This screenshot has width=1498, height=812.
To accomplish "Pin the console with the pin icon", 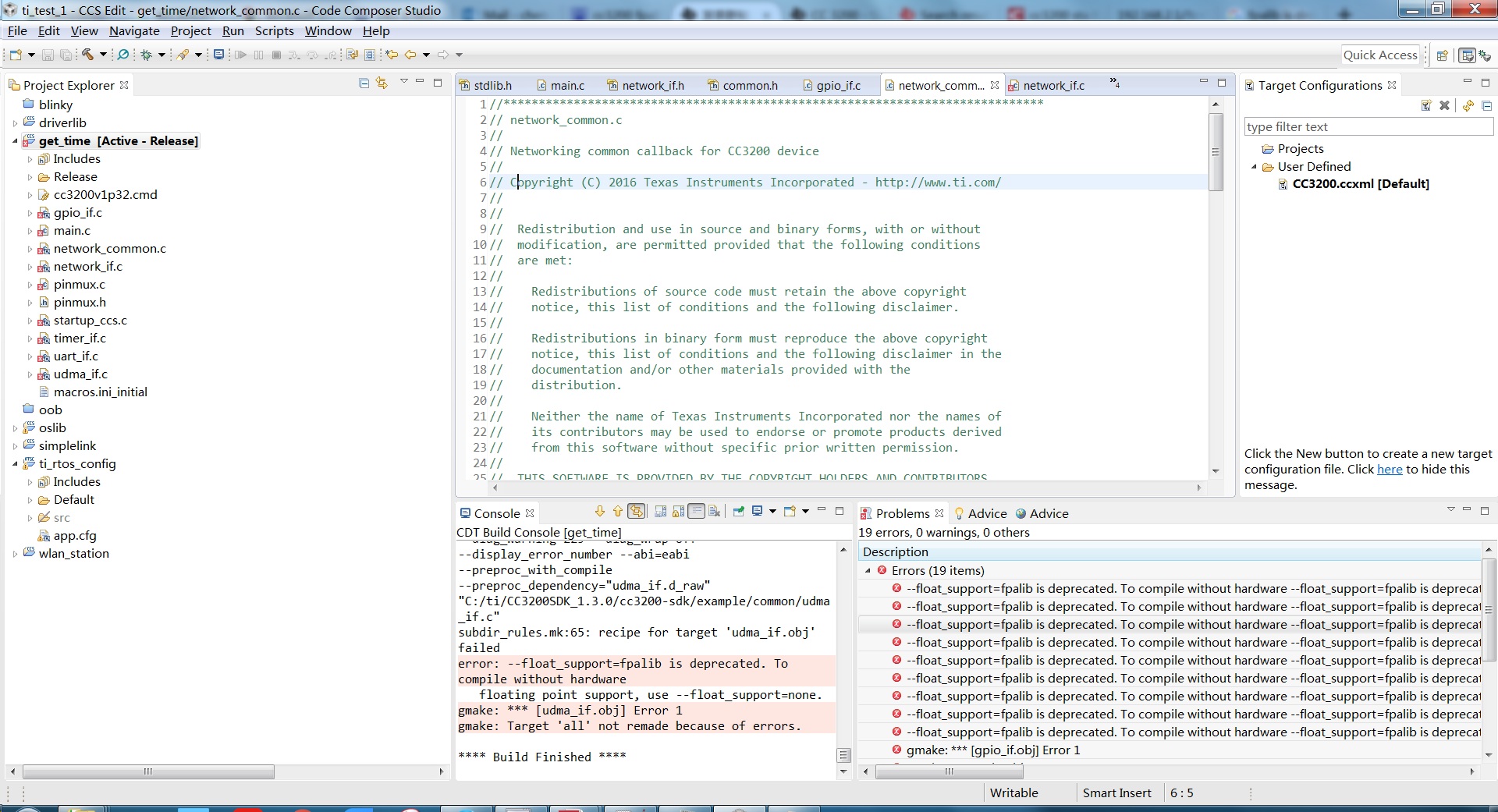I will pos(739,512).
